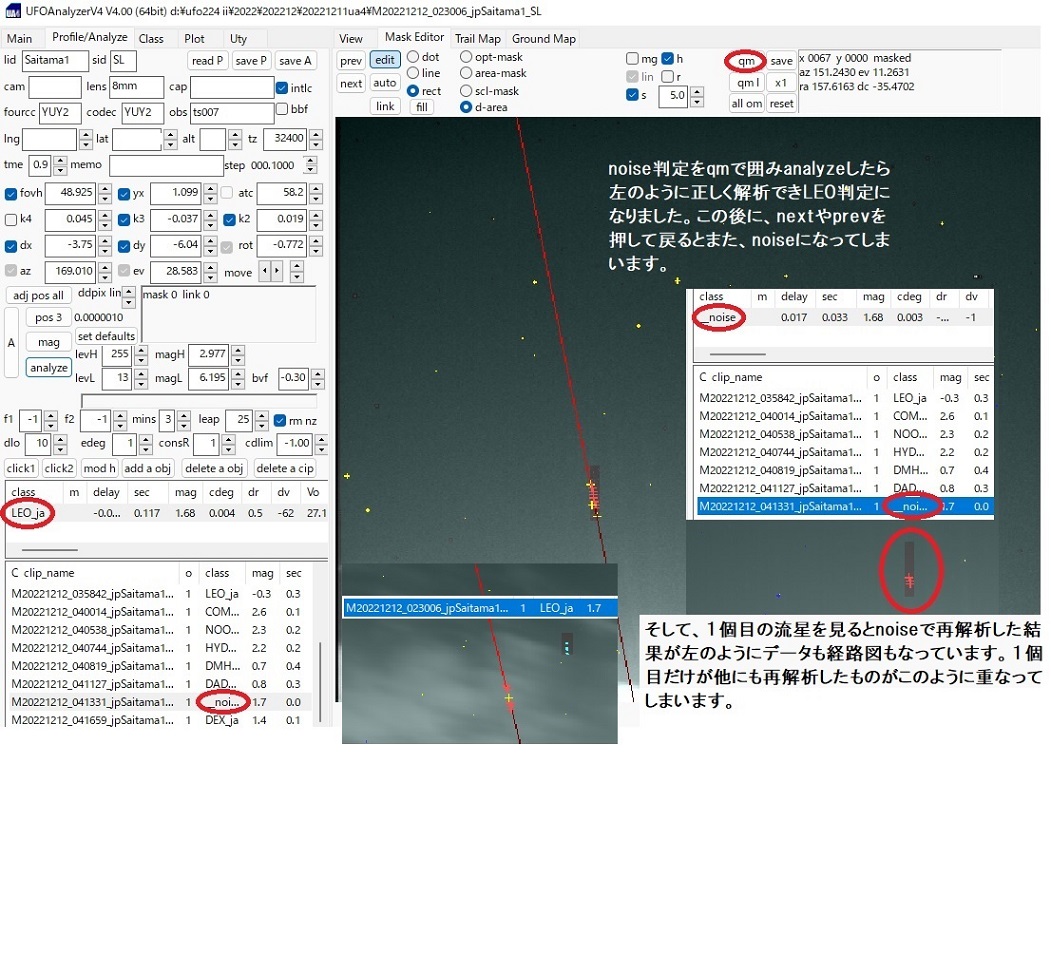The height and width of the screenshot is (973, 1051).
Task: Switch to the Trail Map tab
Action: (476, 38)
